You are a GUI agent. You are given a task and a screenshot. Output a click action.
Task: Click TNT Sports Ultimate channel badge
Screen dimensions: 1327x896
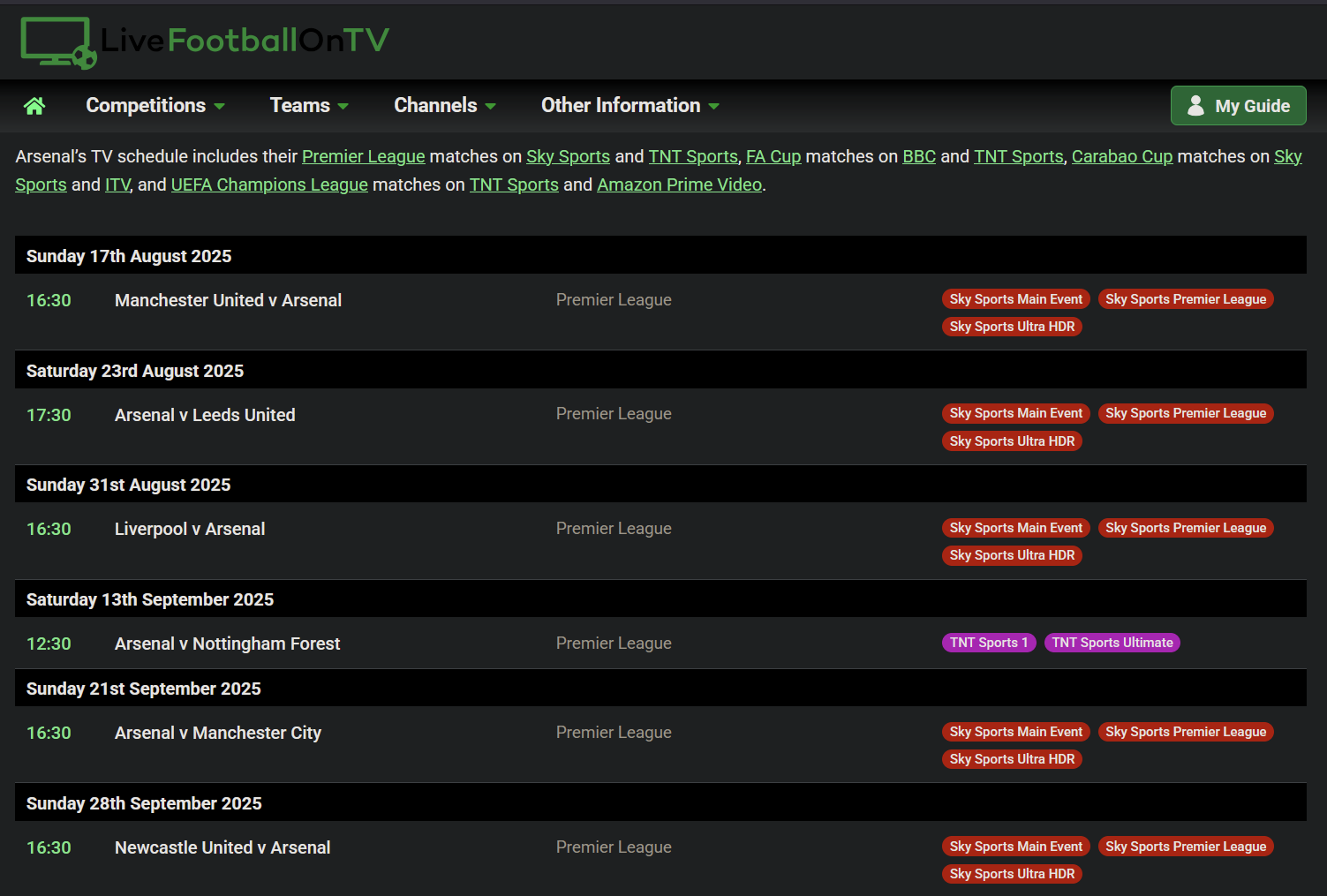(1112, 643)
